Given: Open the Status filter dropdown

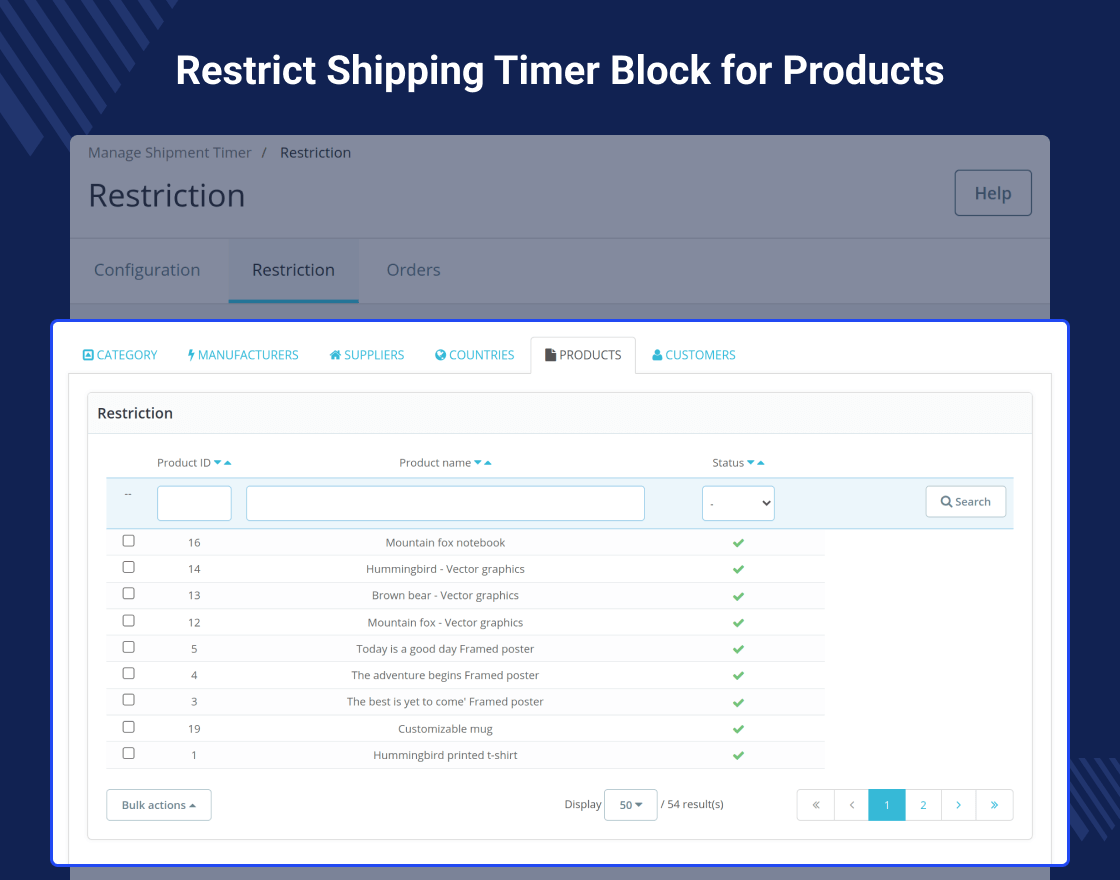Looking at the screenshot, I should point(738,504).
